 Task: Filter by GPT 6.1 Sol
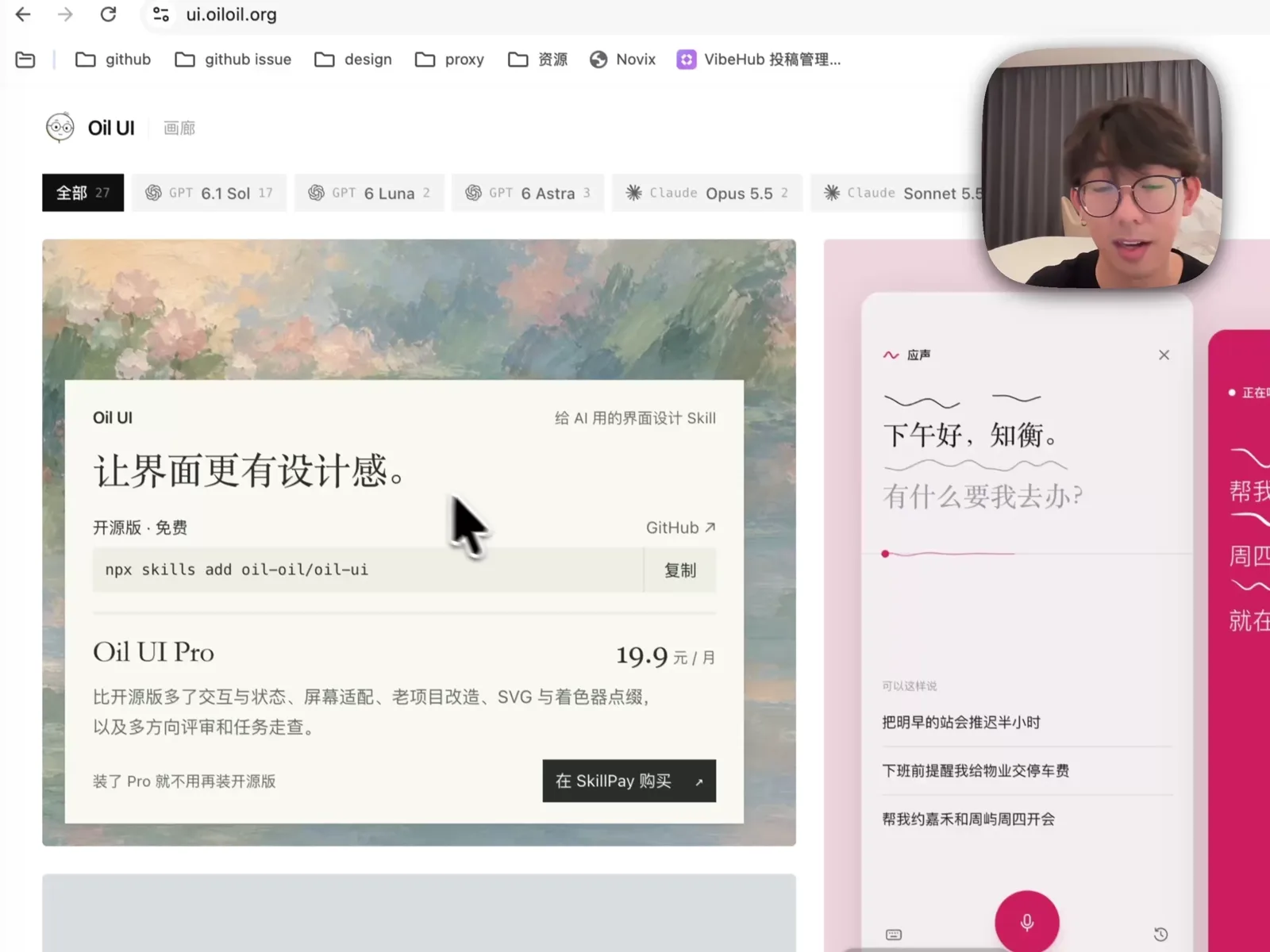click(209, 193)
